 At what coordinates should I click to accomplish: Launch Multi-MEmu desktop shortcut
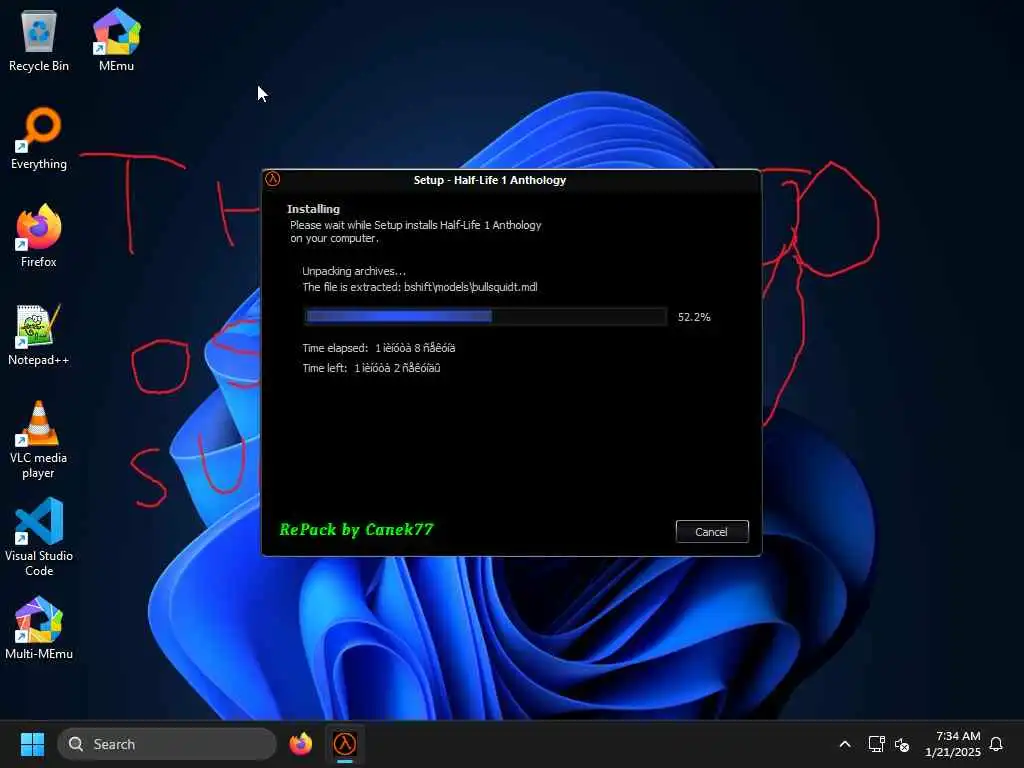pos(39,628)
